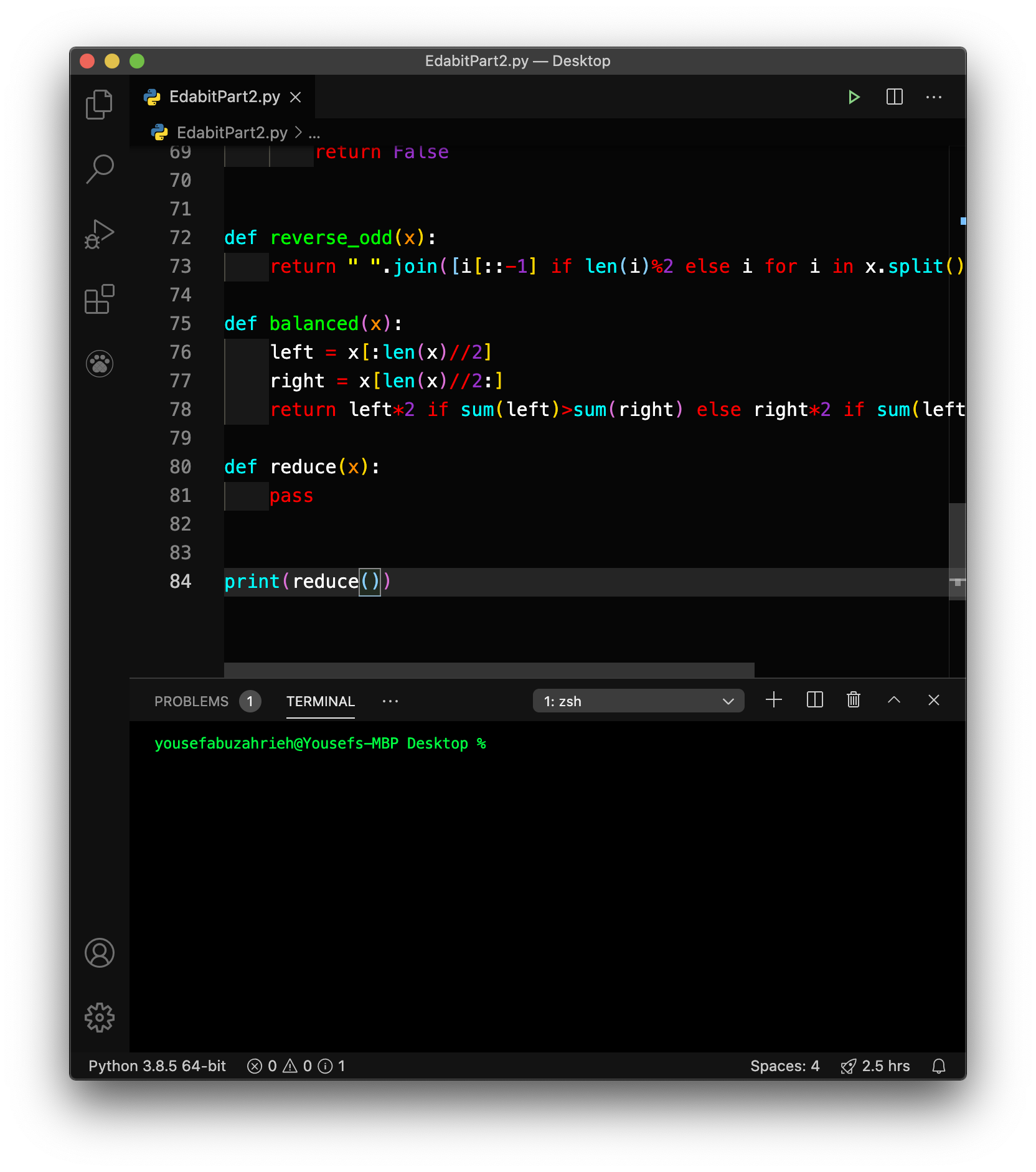The image size is (1036, 1172).
Task: Open the Manage settings gear
Action: tap(99, 1017)
